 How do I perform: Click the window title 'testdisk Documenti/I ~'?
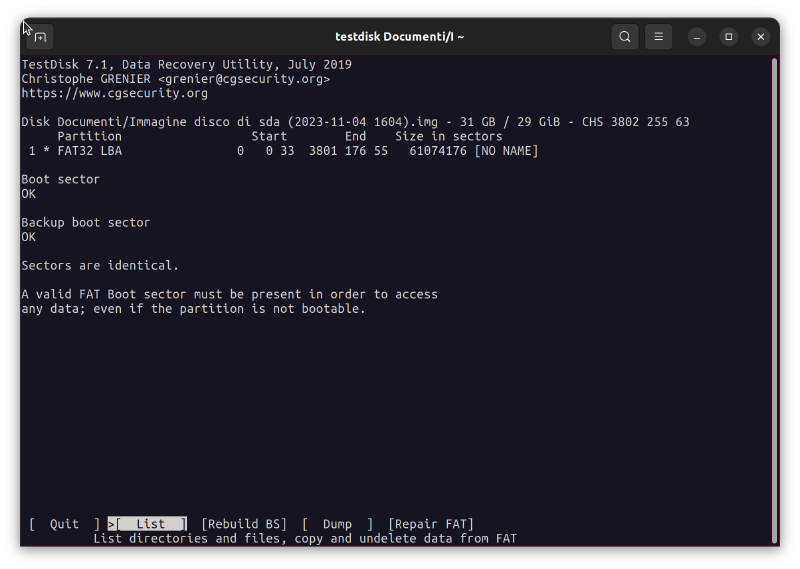[x=400, y=37]
